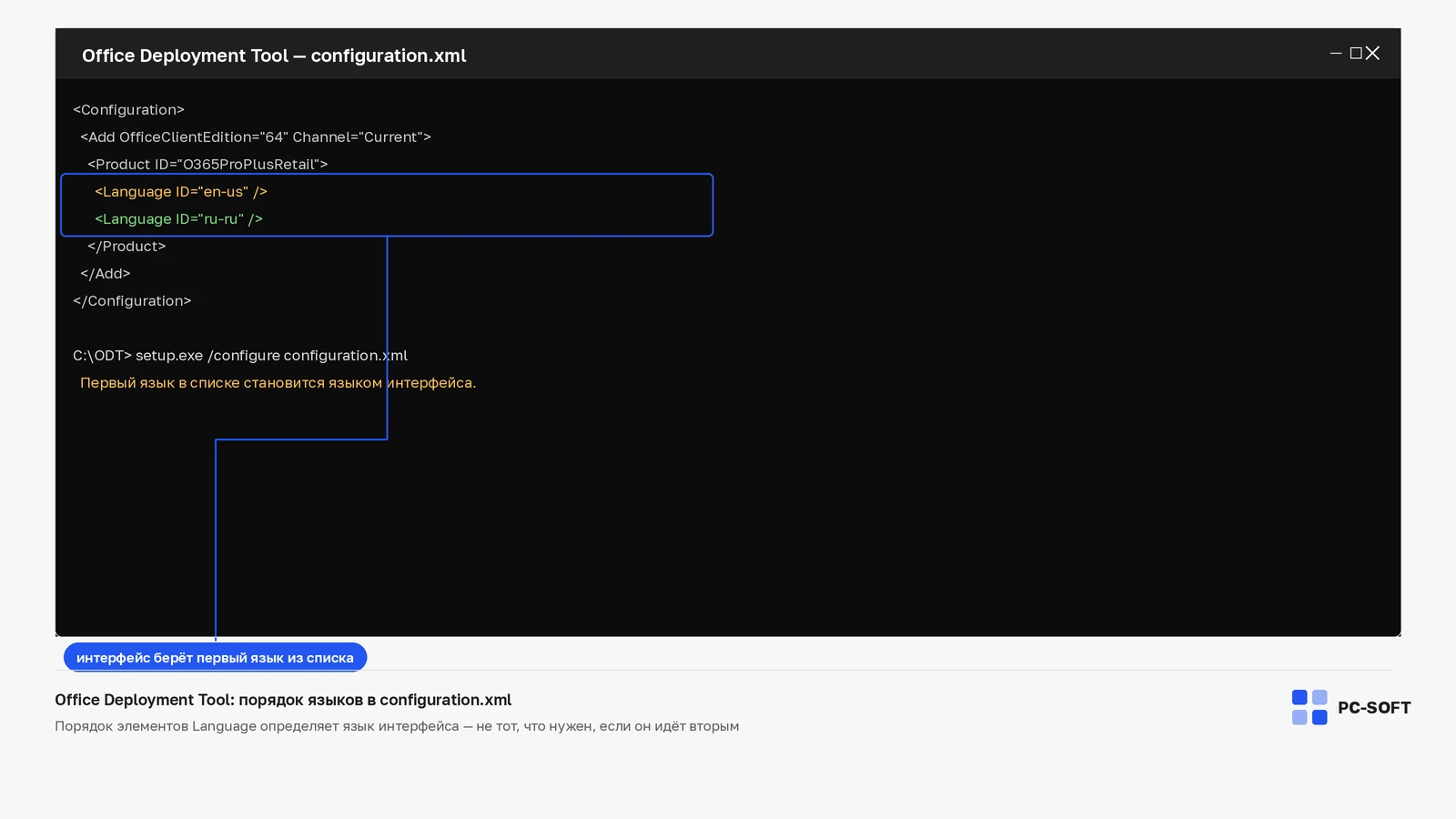
Task: Minimize the Office Deployment Tool window
Action: [x=1336, y=54]
